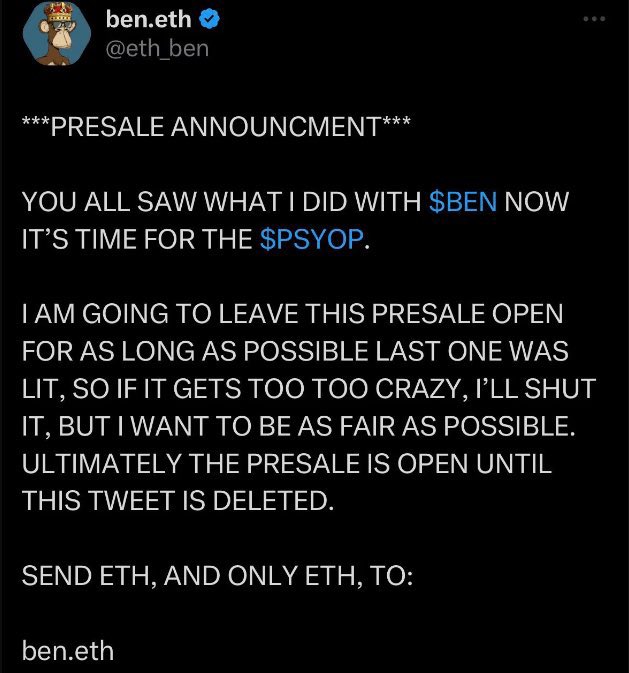Click the line 'ULTIMATELY THE PRESALE IS OPEN UNTIL'
Viewport: 629px width, 673px height.
[287, 464]
